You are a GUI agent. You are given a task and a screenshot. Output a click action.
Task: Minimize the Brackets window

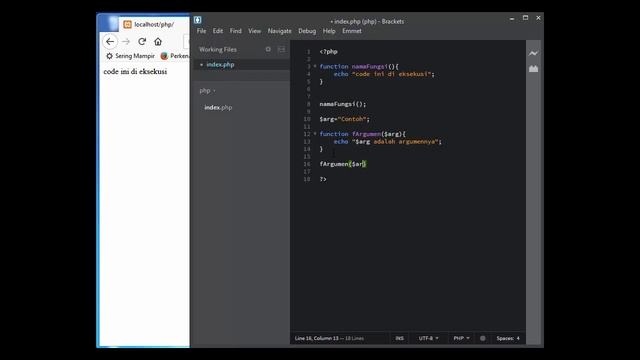511,18
